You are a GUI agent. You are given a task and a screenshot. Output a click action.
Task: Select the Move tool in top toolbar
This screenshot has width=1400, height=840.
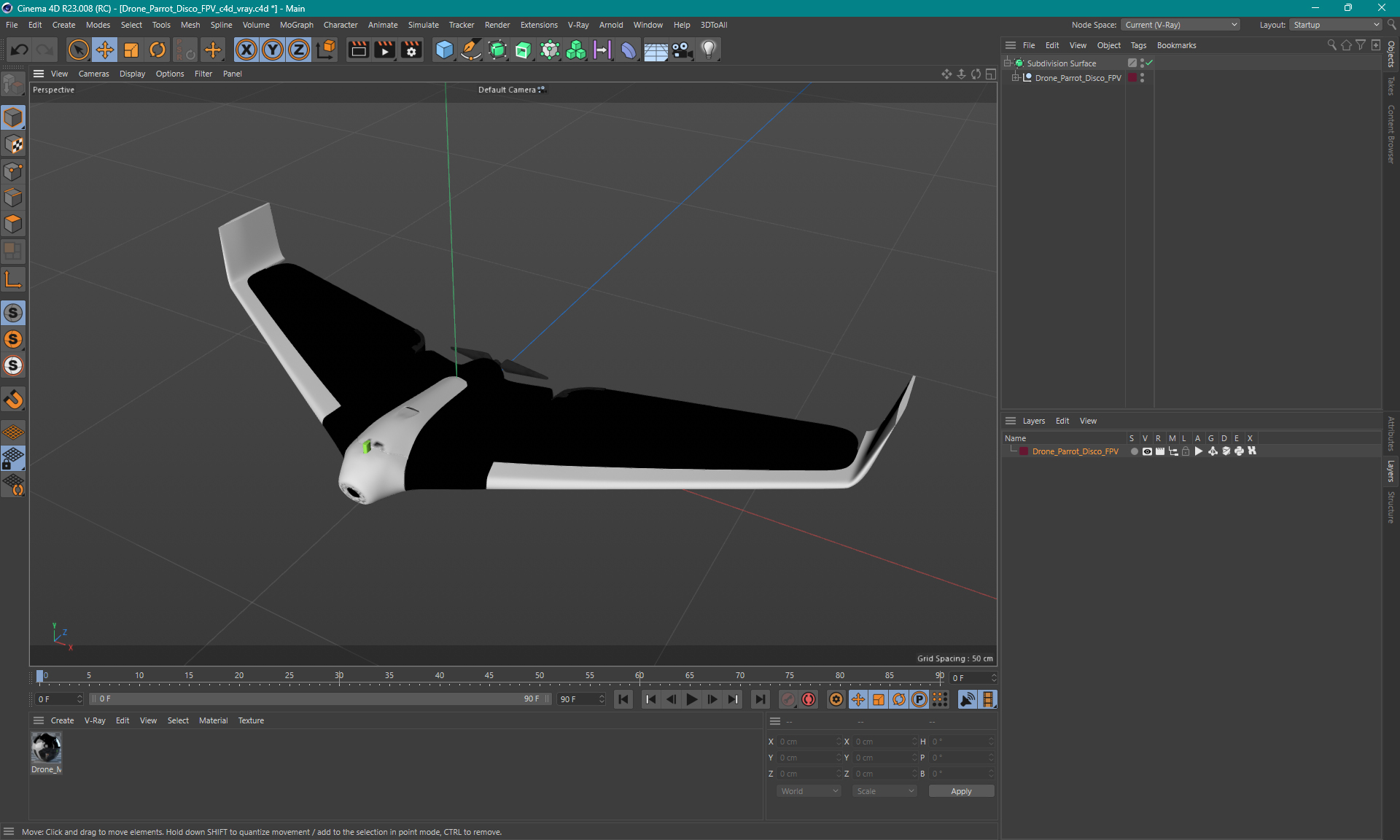pos(105,50)
